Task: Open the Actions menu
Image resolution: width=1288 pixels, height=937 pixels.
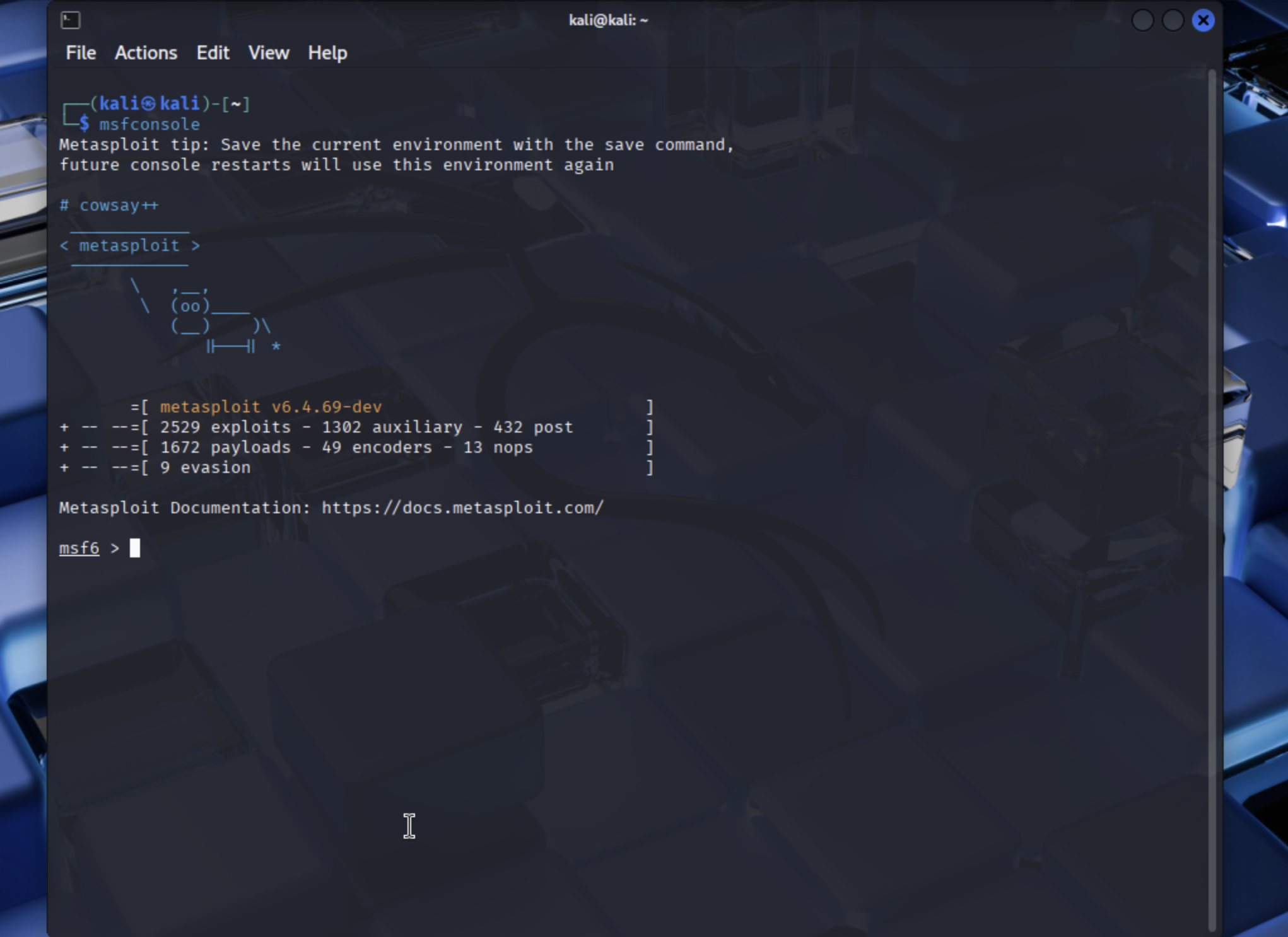Action: coord(146,53)
